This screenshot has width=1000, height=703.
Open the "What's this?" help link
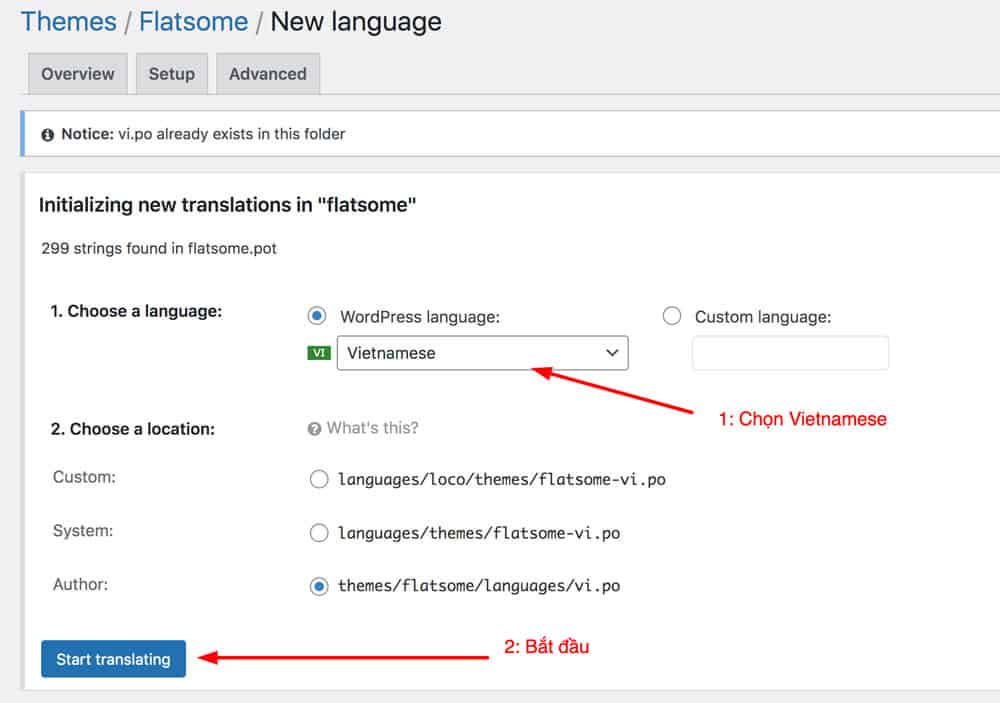(x=372, y=428)
